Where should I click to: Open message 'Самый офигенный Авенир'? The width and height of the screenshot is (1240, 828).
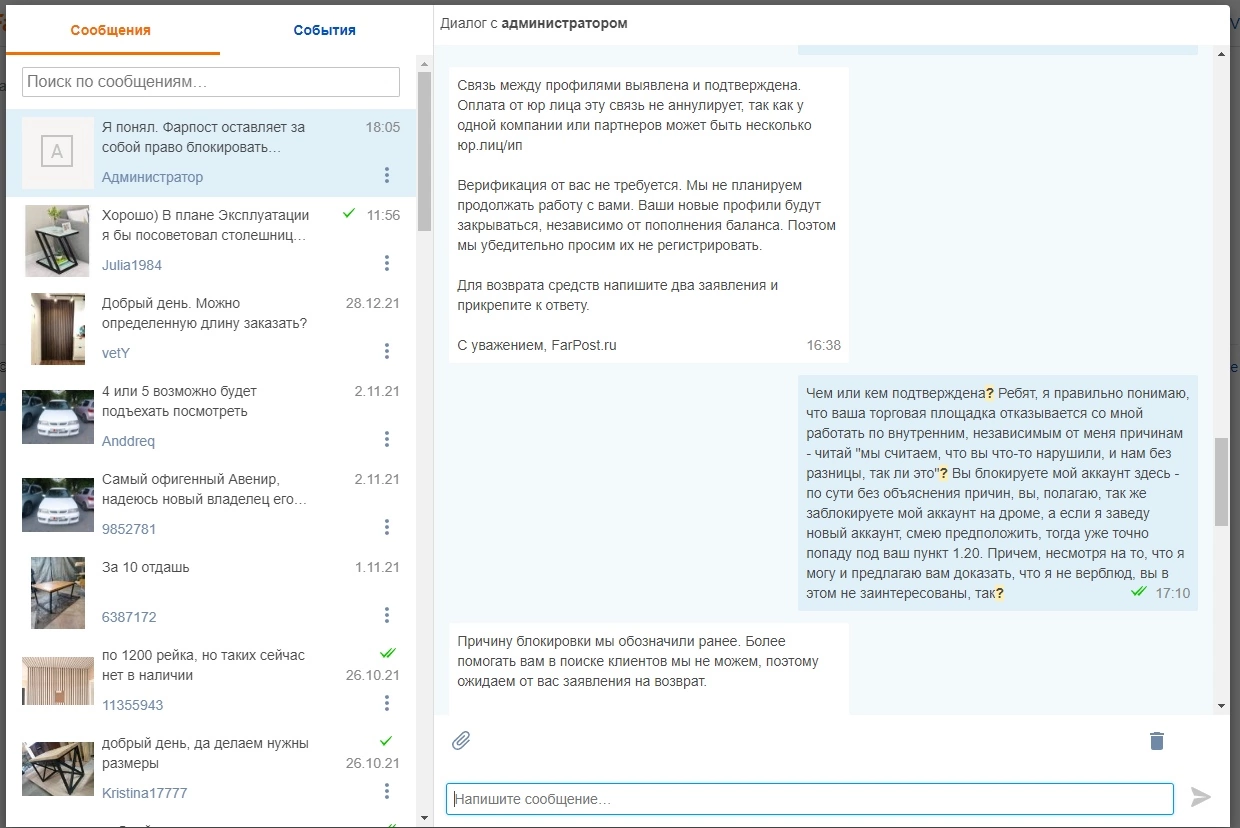(190, 479)
